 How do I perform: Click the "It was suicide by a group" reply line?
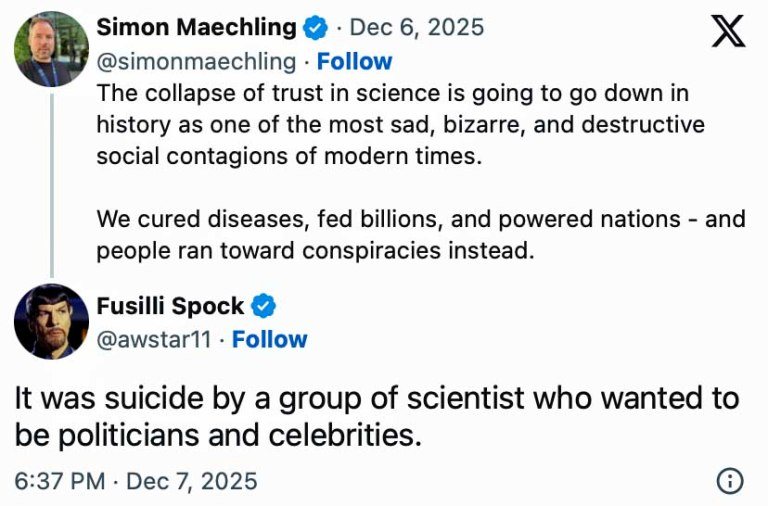376,399
